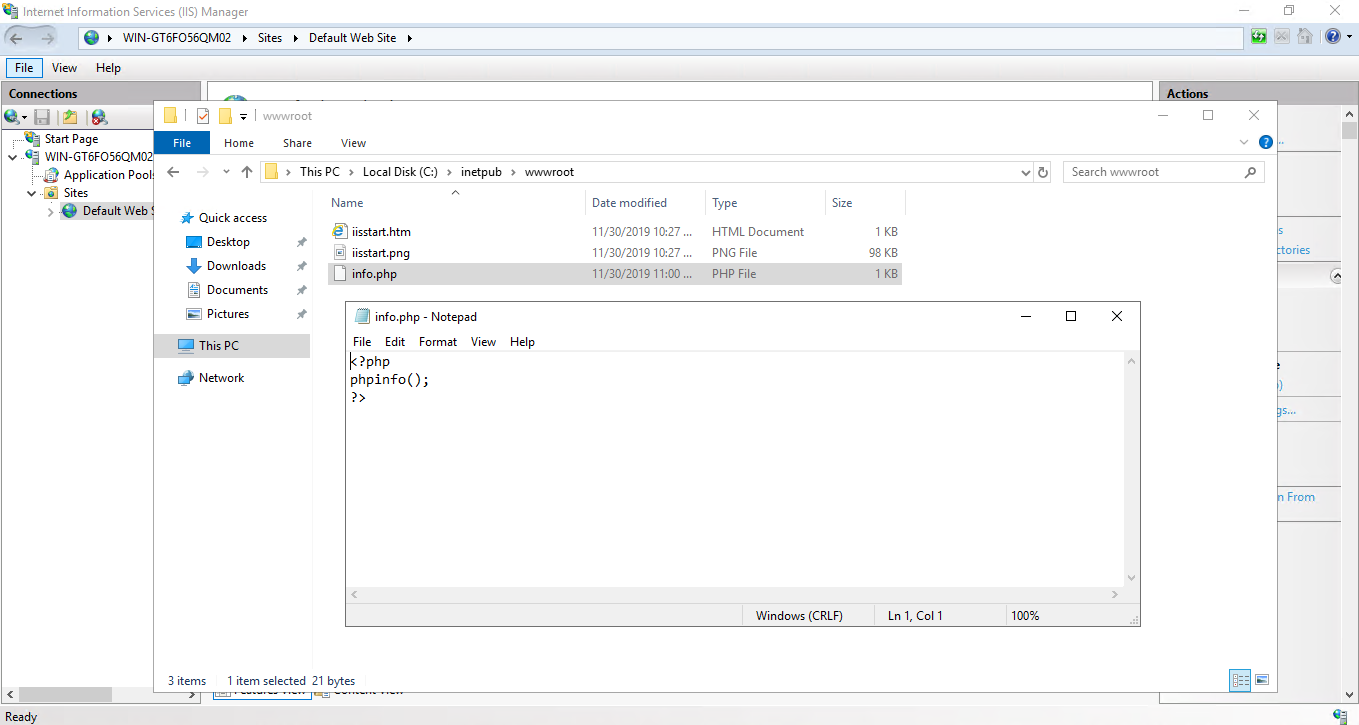
Task: Open Pictures in Explorer navigation pane
Action: pyautogui.click(x=228, y=314)
